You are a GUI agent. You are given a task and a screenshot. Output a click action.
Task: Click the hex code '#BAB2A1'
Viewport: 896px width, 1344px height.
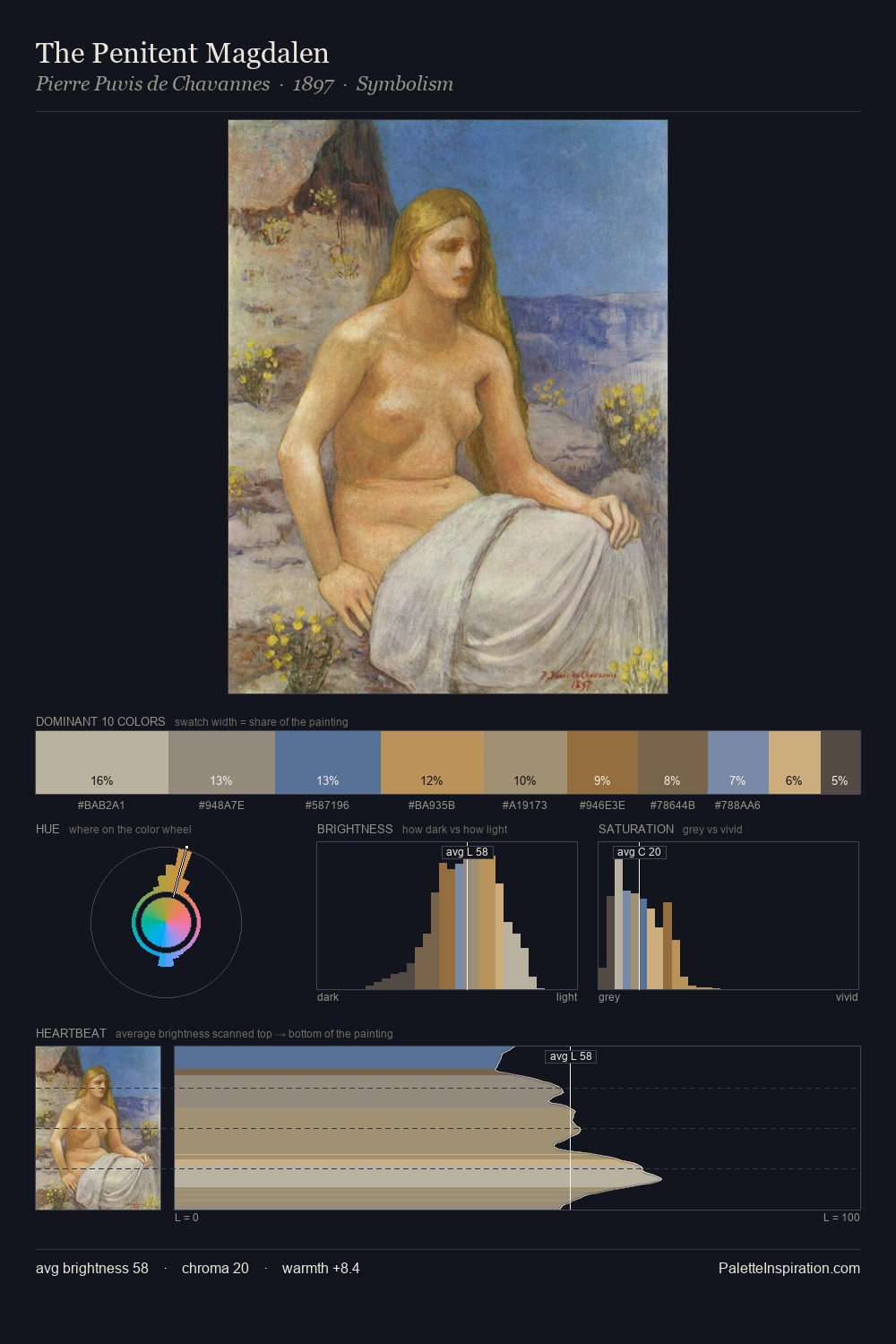(x=101, y=805)
